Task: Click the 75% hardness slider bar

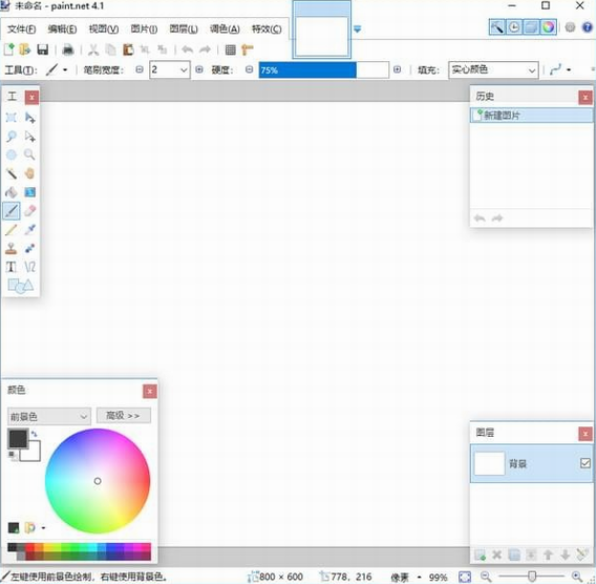Action: pos(324,70)
